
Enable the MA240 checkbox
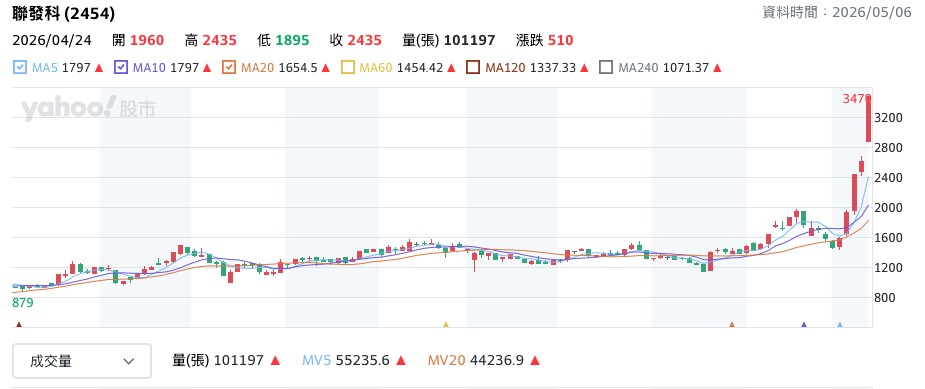[606, 67]
